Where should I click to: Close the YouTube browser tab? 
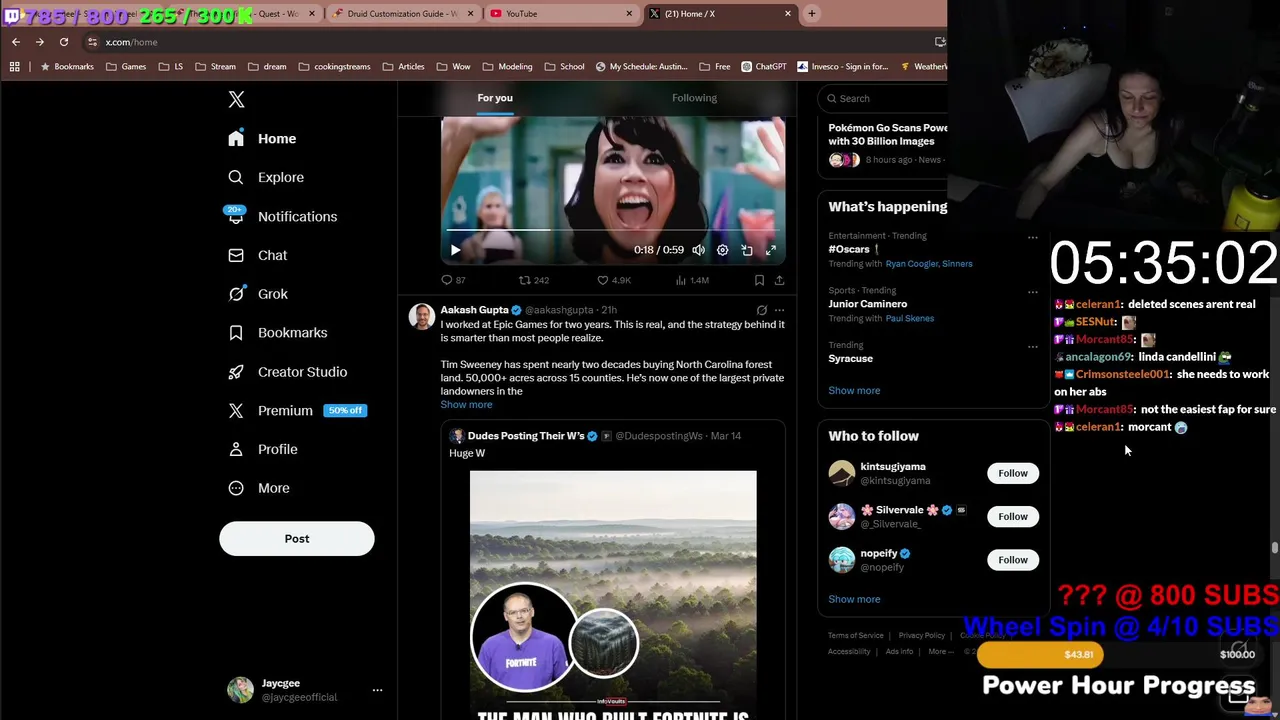pos(629,14)
